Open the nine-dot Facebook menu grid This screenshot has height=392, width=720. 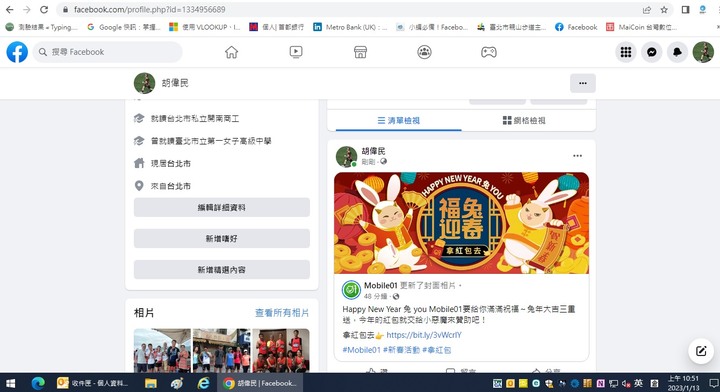pos(626,52)
